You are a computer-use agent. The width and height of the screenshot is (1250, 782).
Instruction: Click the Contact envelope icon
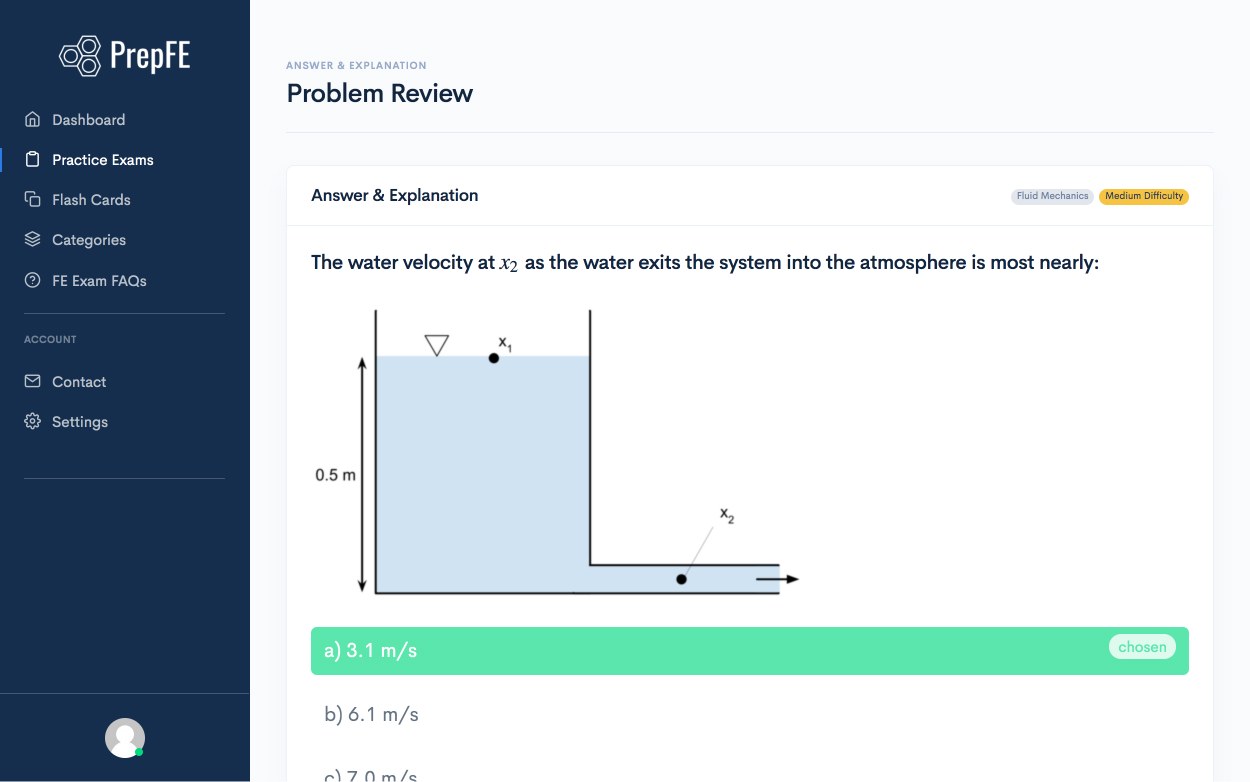click(x=33, y=382)
